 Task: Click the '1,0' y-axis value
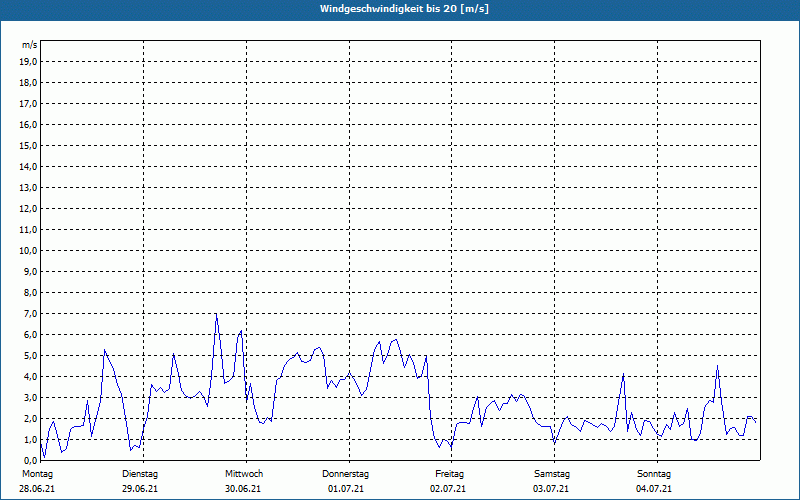pos(31,439)
